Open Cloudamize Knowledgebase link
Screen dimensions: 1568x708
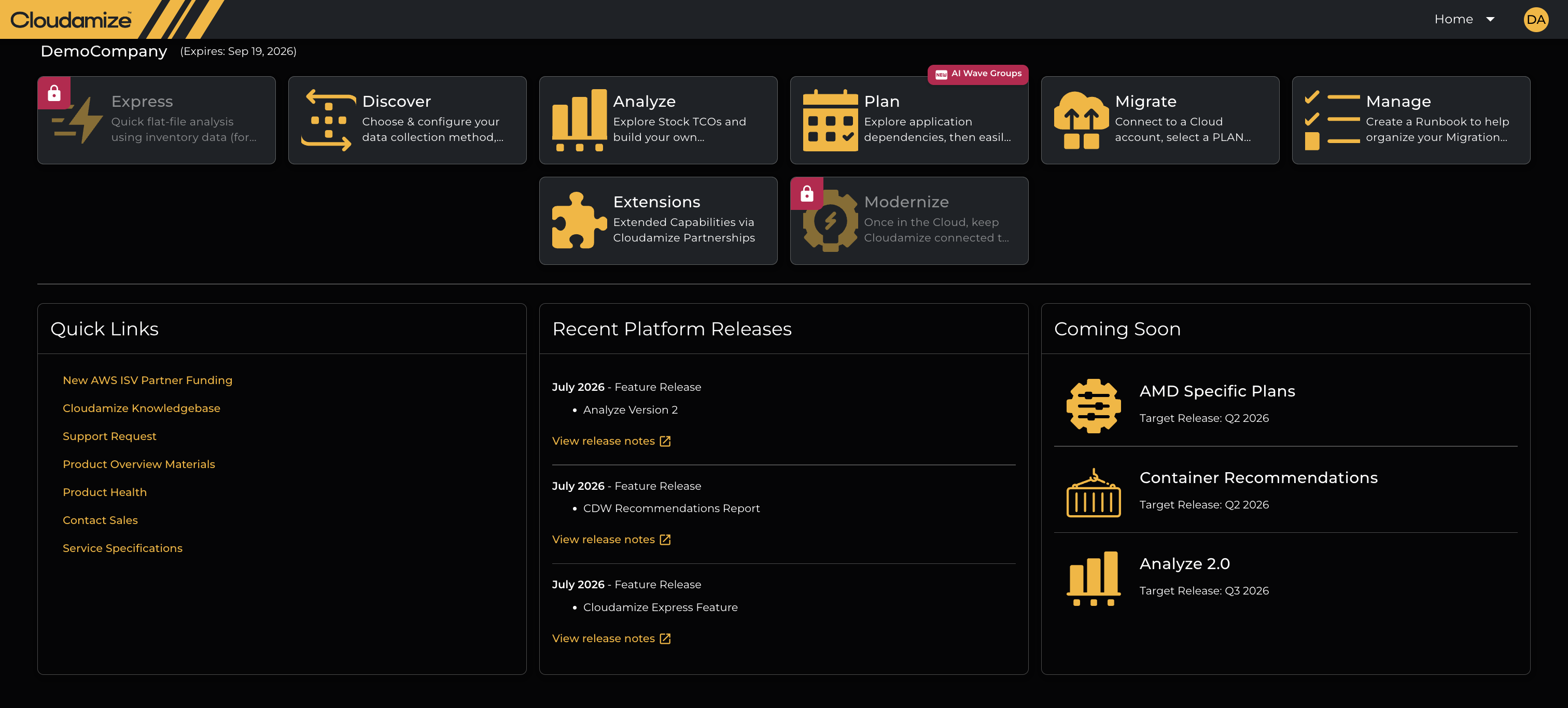point(141,409)
